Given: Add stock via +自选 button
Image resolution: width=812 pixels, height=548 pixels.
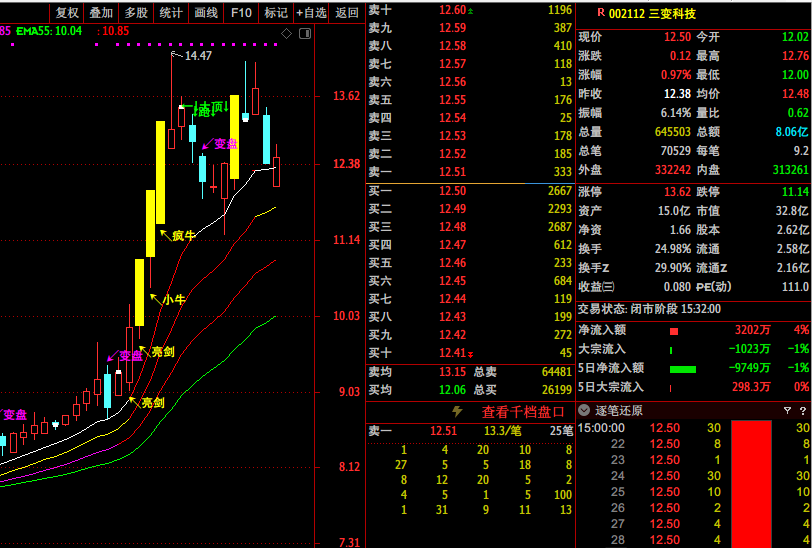Looking at the screenshot, I should [312, 13].
